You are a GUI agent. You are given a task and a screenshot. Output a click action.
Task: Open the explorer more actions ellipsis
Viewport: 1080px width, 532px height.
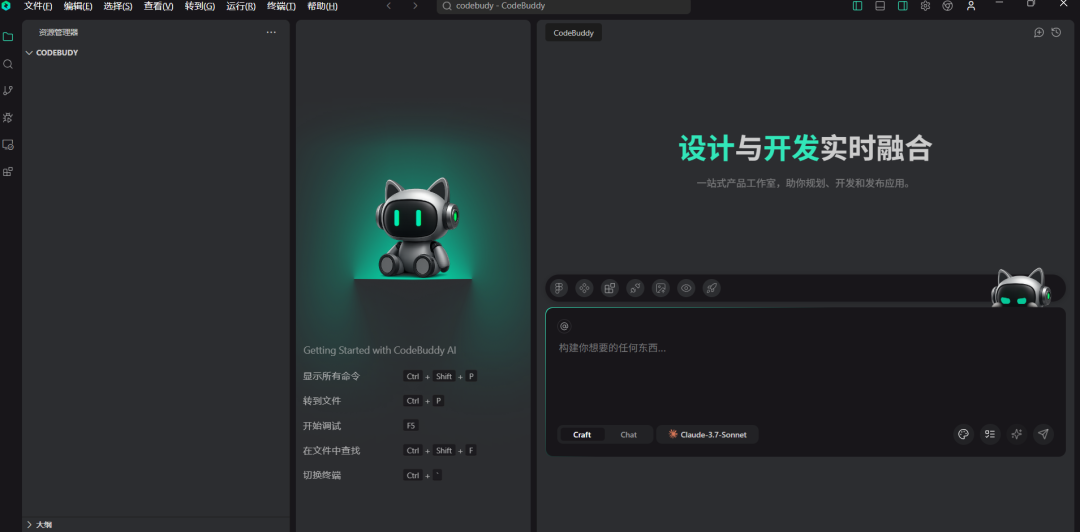[271, 32]
